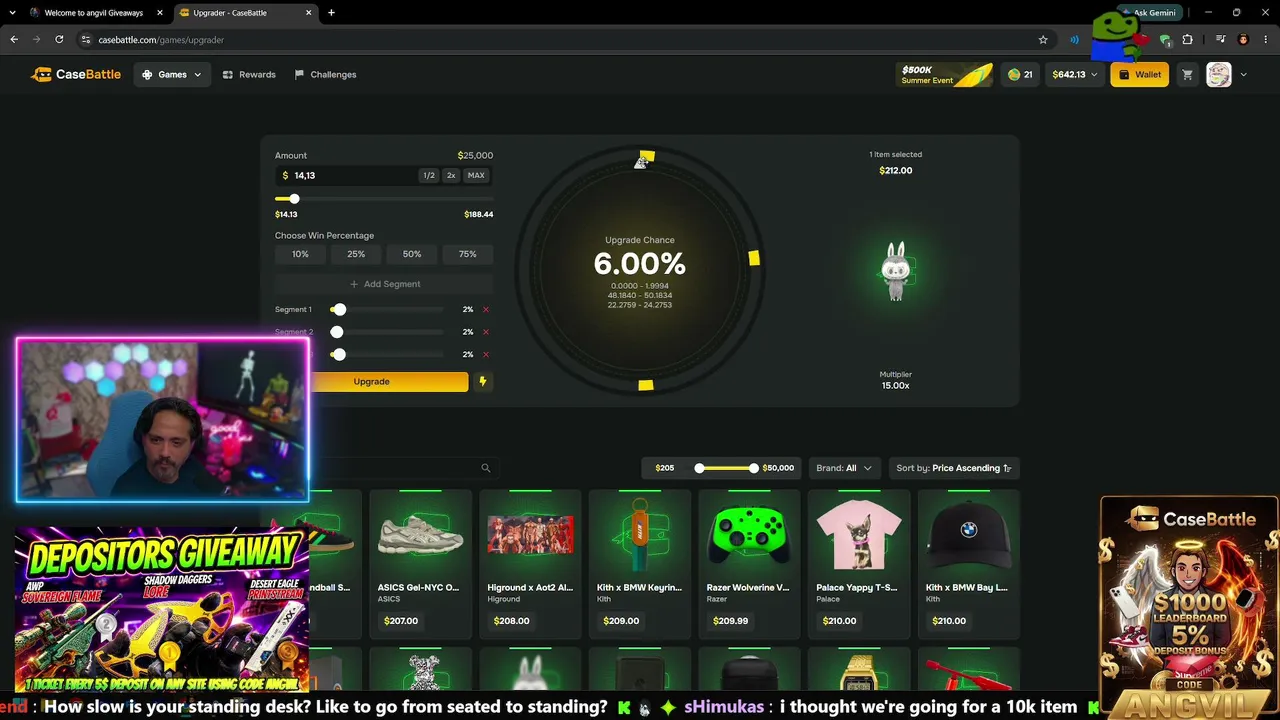Viewport: 1280px width, 720px height.
Task: Click the Ask Gemini button
Action: pyautogui.click(x=1149, y=13)
